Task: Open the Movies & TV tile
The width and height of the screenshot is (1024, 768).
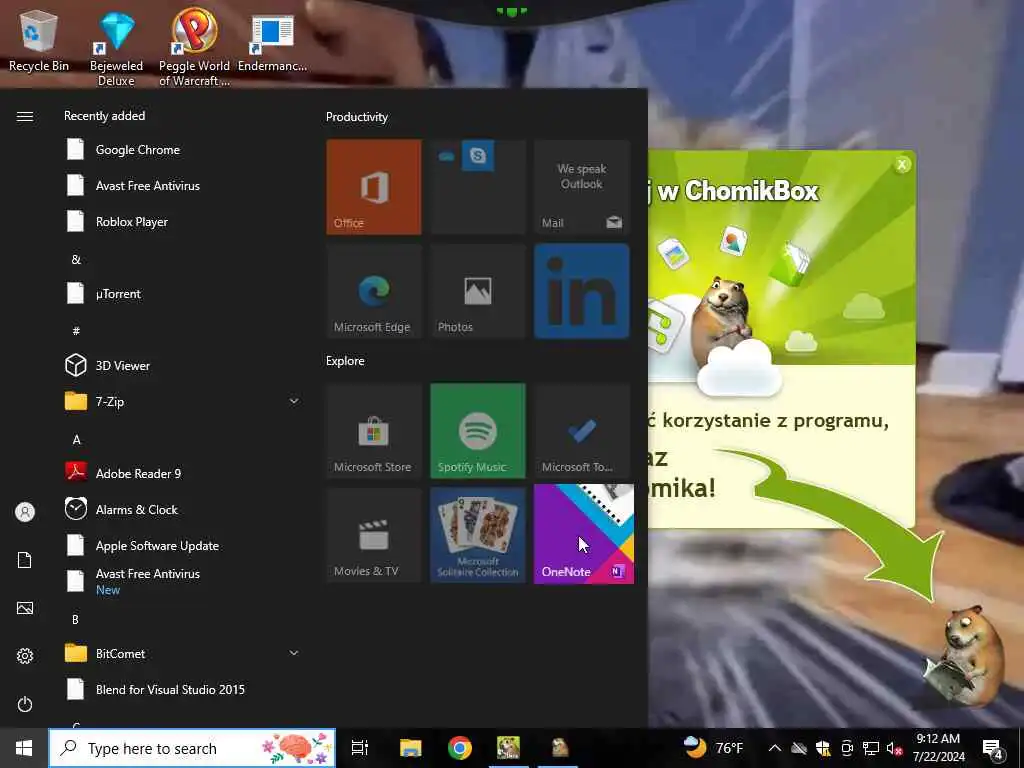Action: (374, 535)
